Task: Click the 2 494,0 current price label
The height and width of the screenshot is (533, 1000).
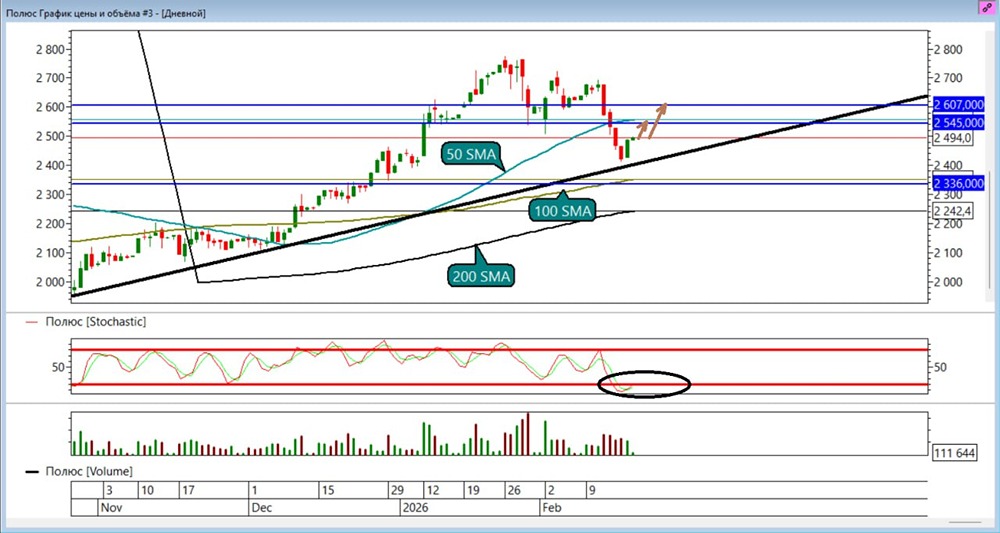Action: (x=953, y=138)
